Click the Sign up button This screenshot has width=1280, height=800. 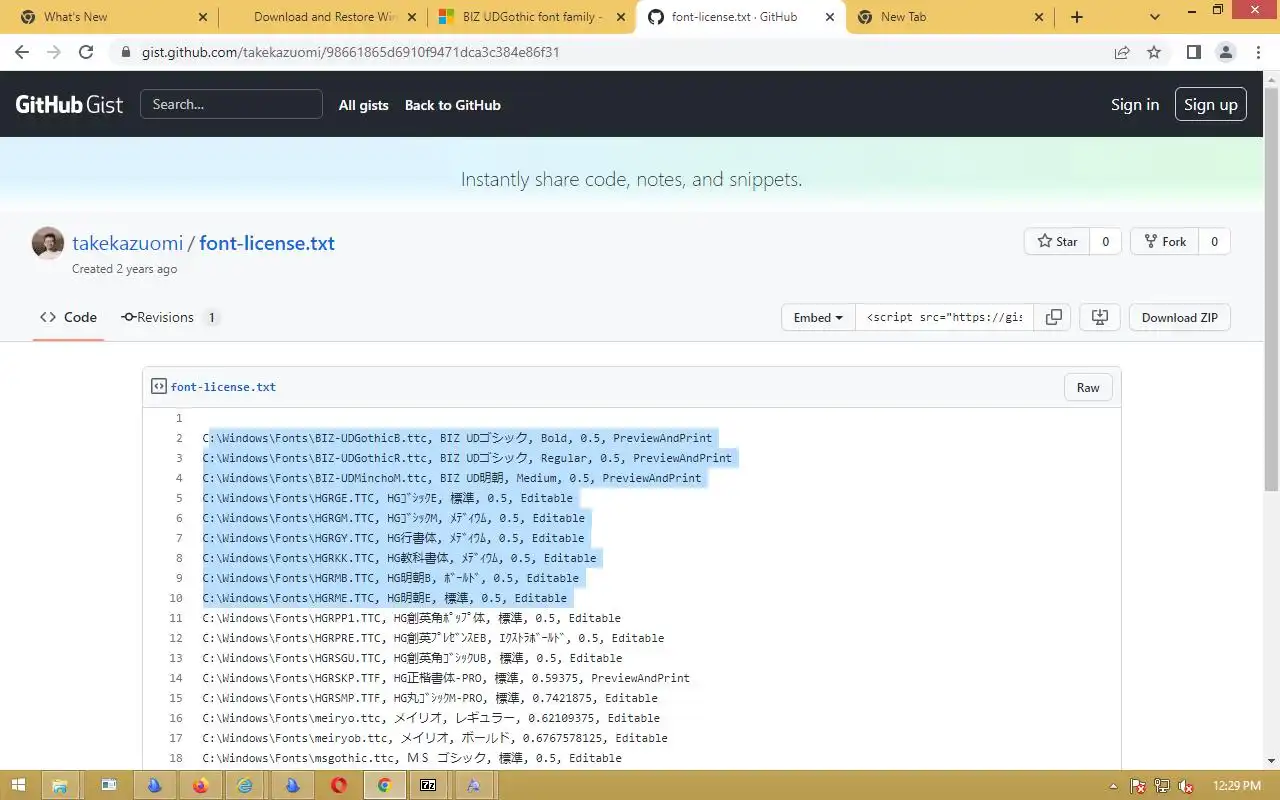[1210, 104]
